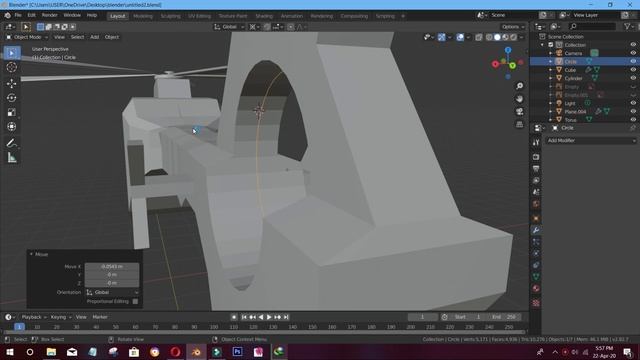Select the solid viewport shading mode
This screenshot has height=360, width=640.
pyautogui.click(x=497, y=37)
